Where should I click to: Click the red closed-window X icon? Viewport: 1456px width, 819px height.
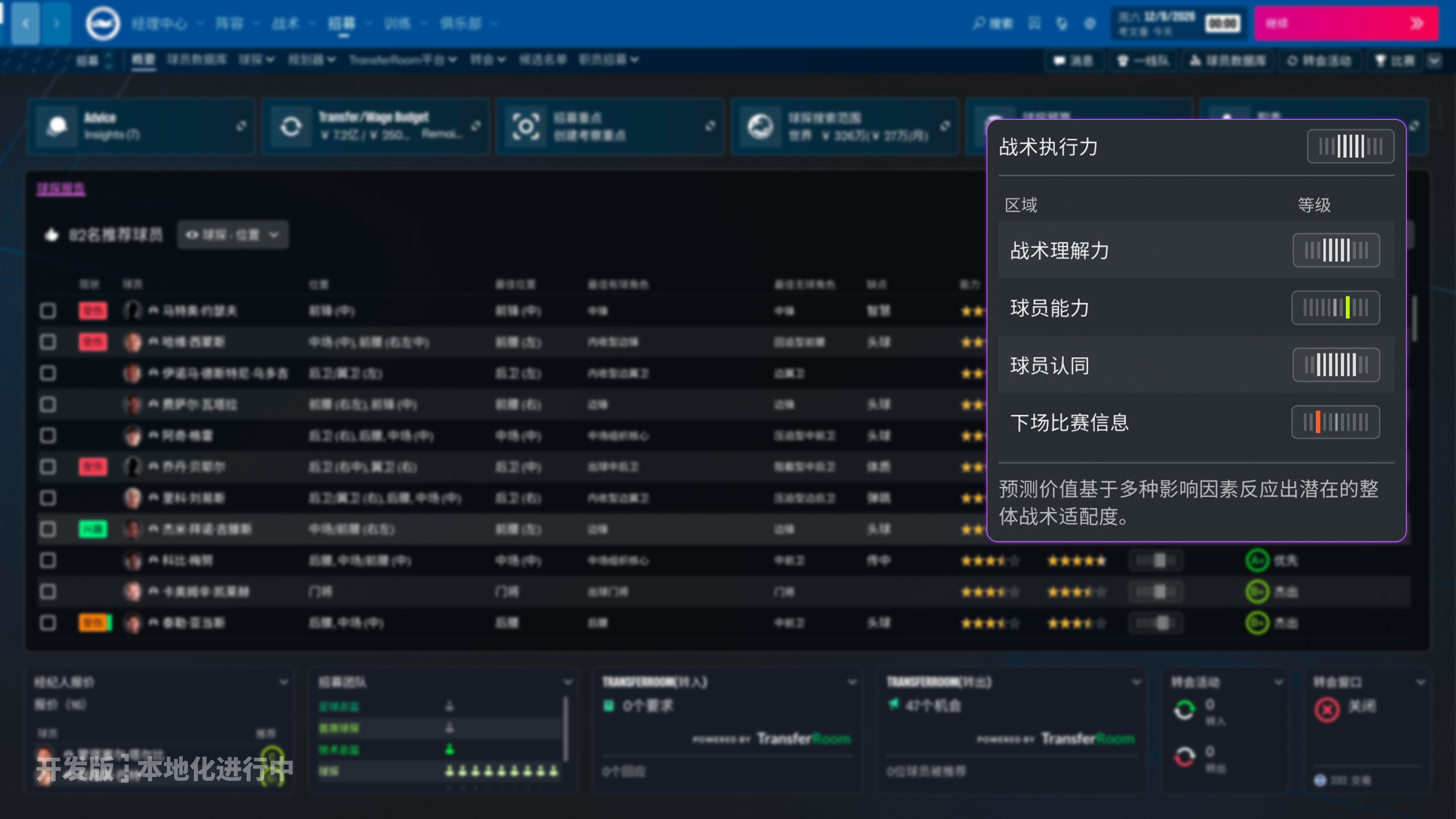point(1327,709)
